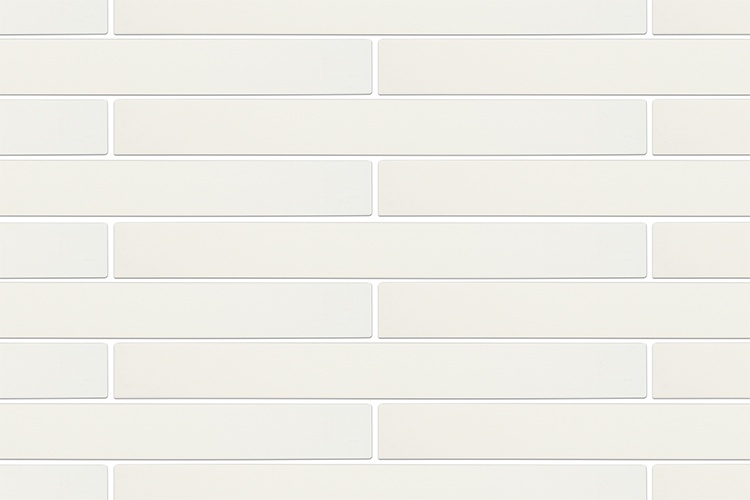Select the left tile in the eighth row
This screenshot has width=750, height=500.
[x=185, y=432]
